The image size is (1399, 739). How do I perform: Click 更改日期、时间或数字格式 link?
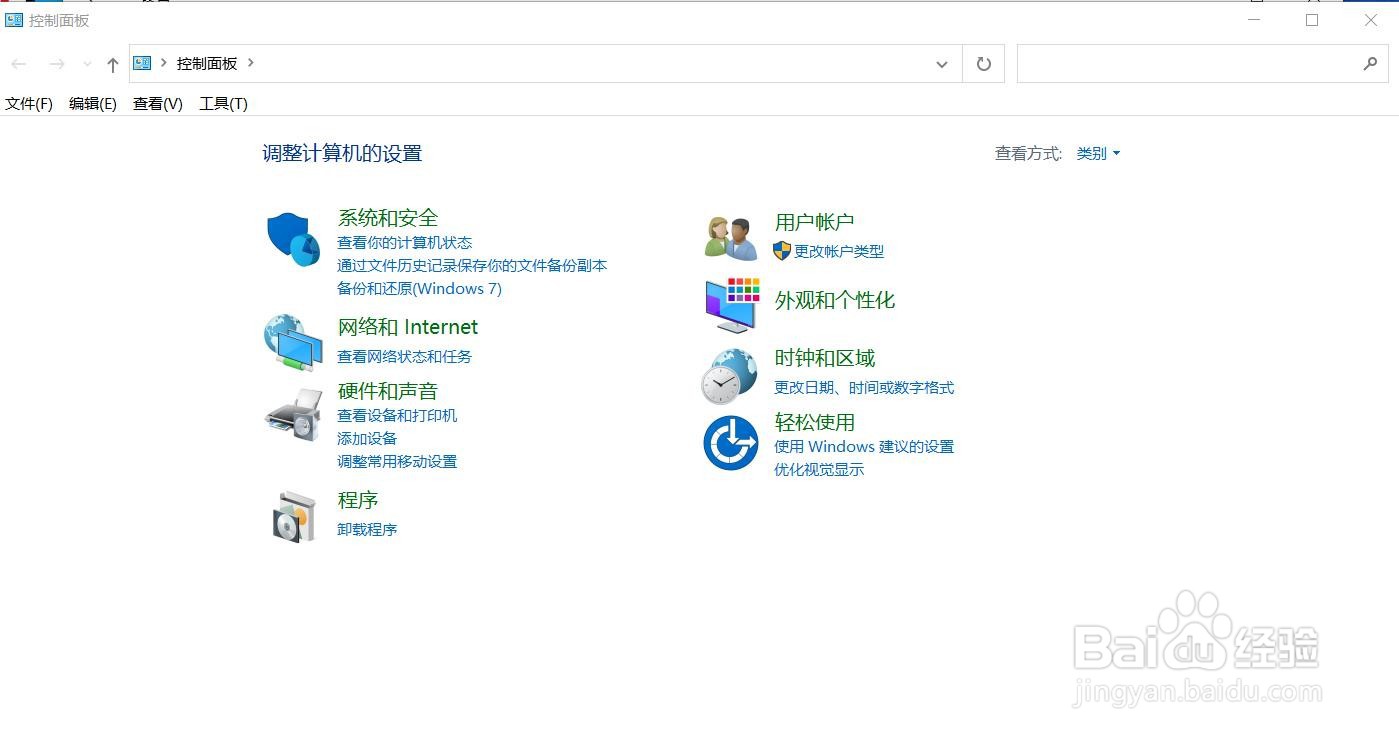click(x=864, y=388)
